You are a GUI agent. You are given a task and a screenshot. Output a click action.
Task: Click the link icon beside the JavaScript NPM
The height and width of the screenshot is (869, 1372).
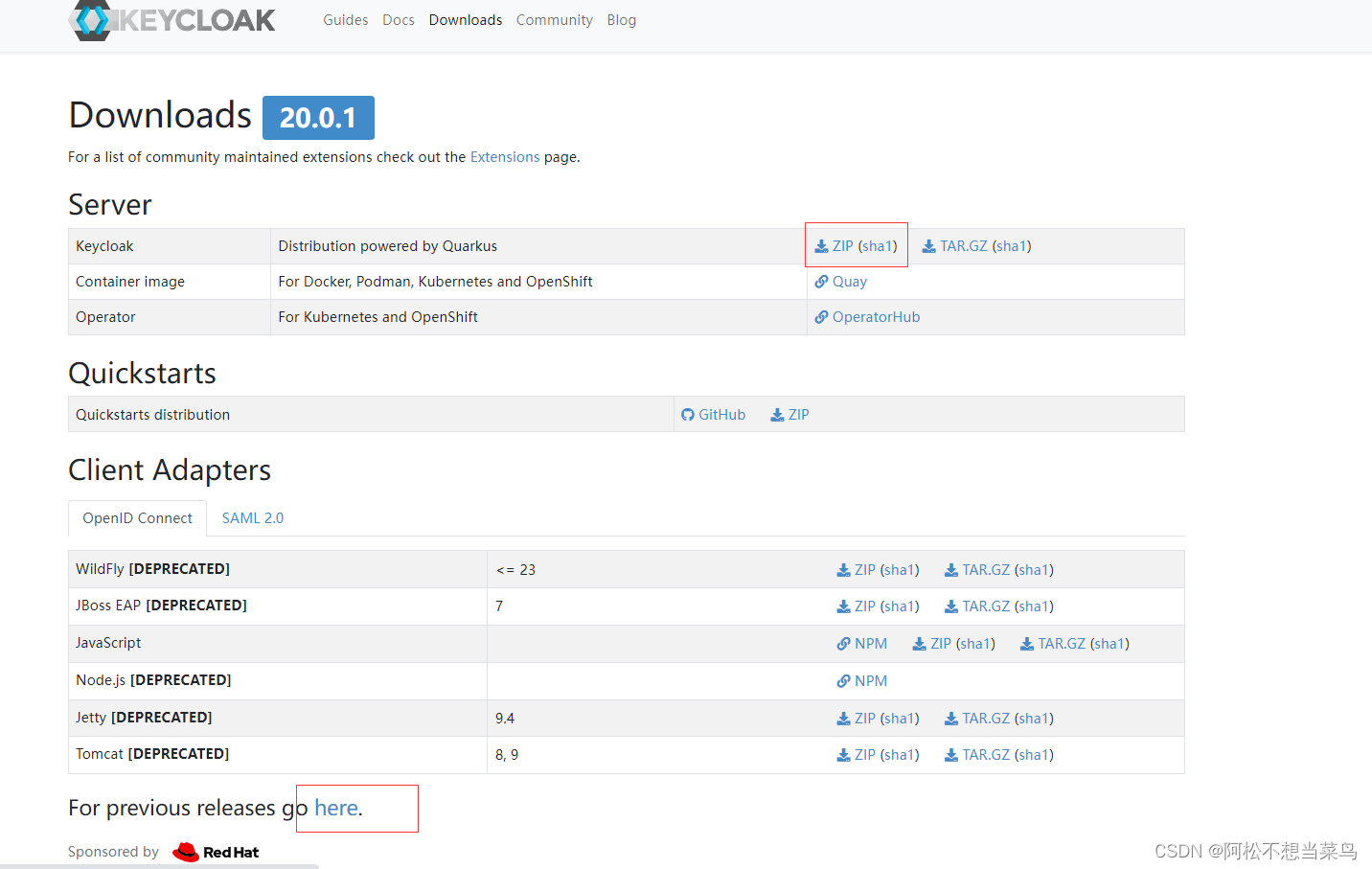tap(843, 644)
